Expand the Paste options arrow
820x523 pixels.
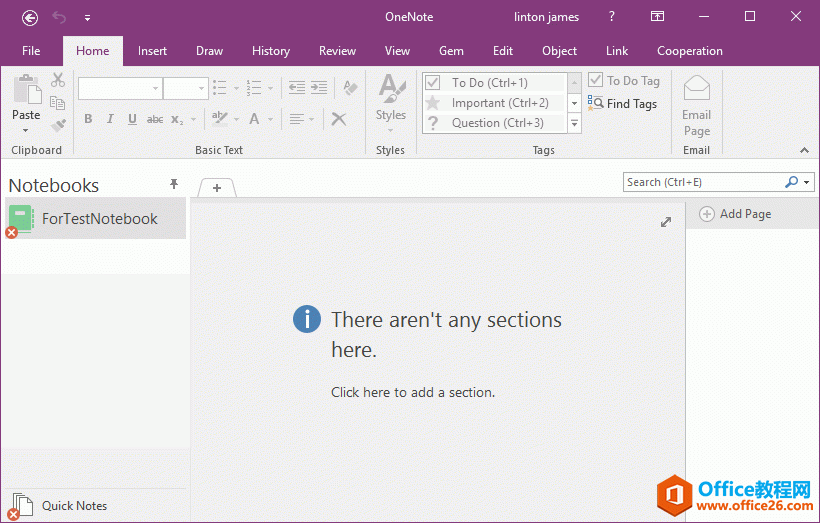(25, 130)
